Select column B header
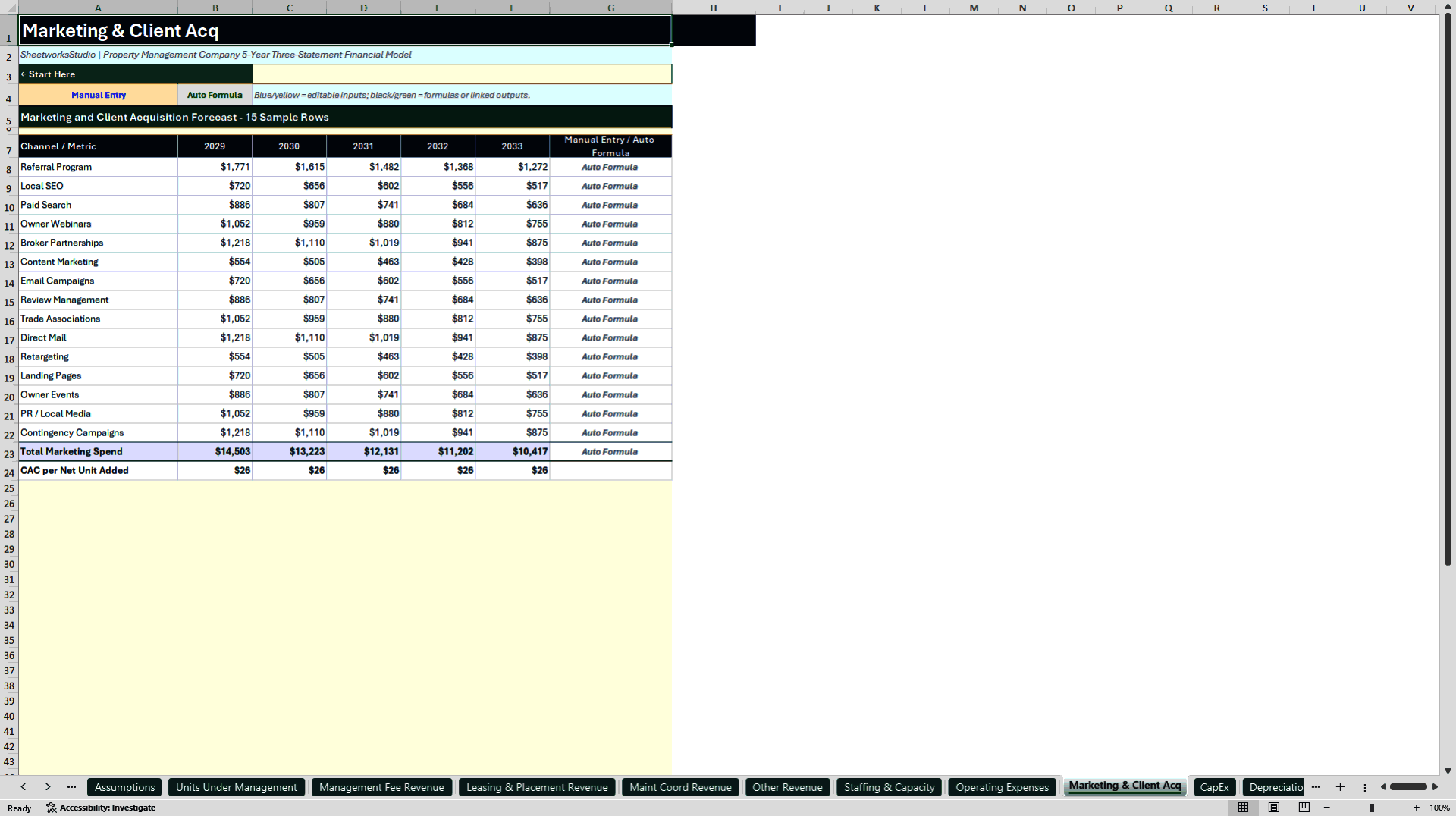Viewport: 1456px width, 816px height. click(x=215, y=8)
